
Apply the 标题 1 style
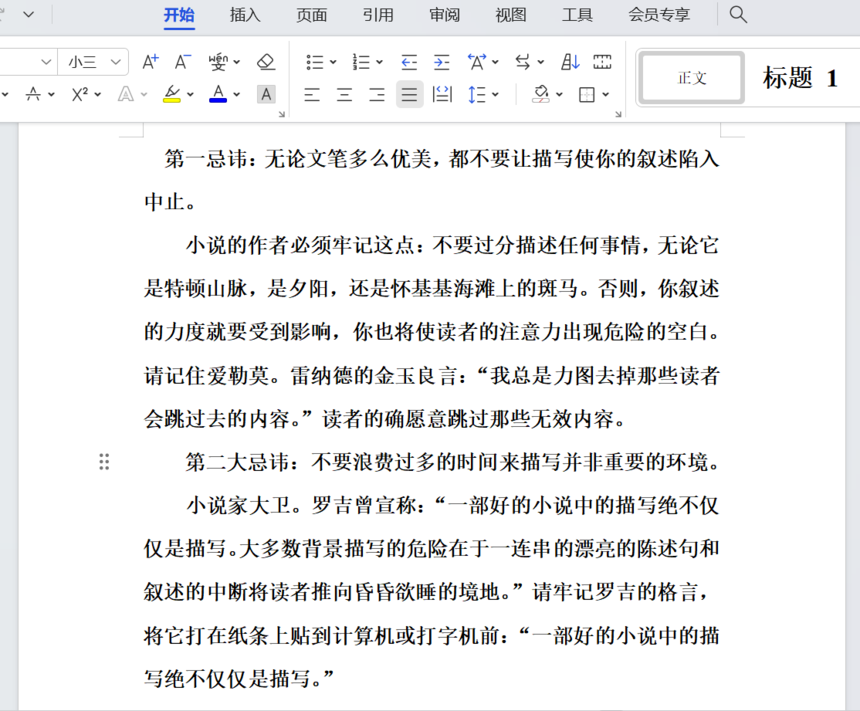pos(800,78)
